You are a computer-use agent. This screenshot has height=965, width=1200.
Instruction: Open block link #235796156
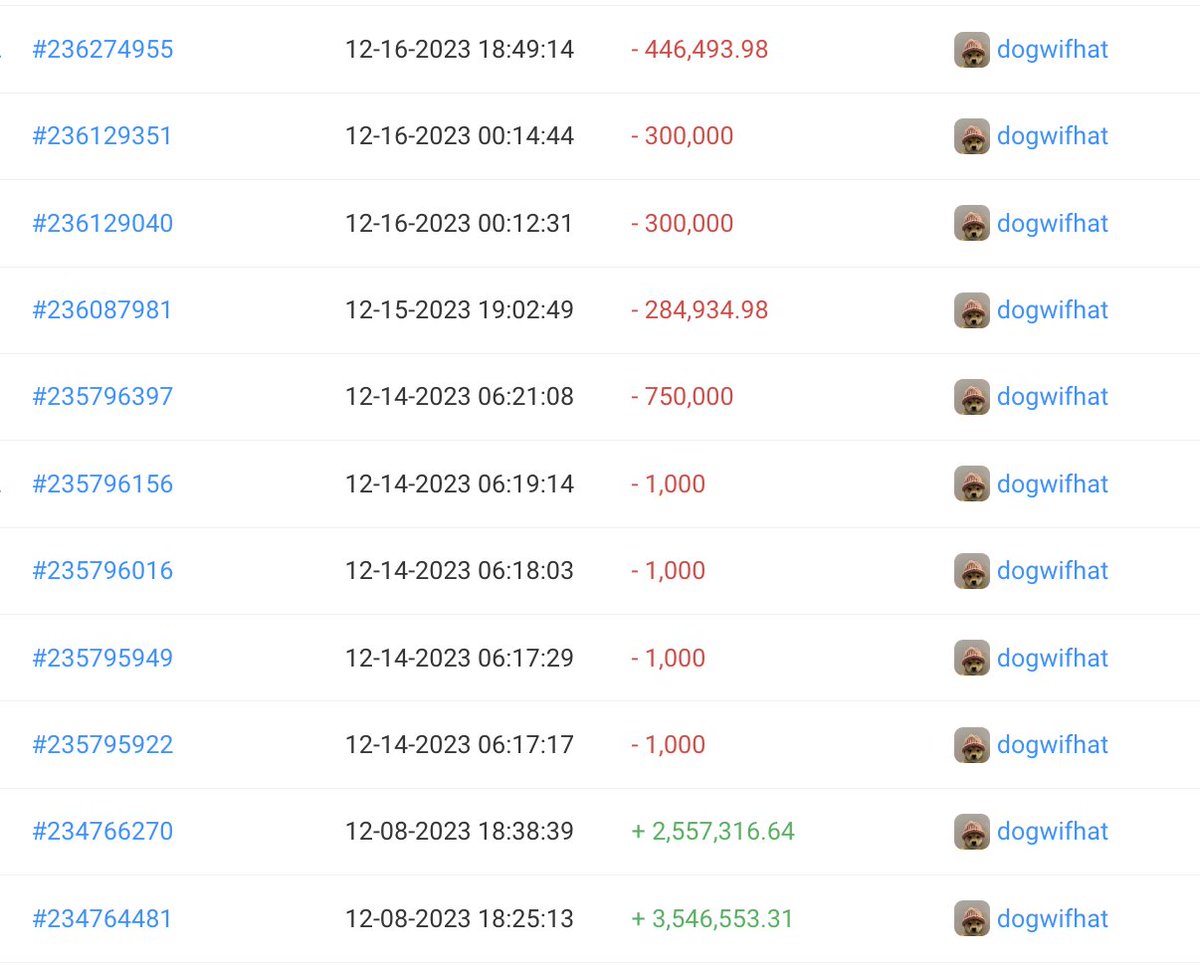[x=103, y=484]
